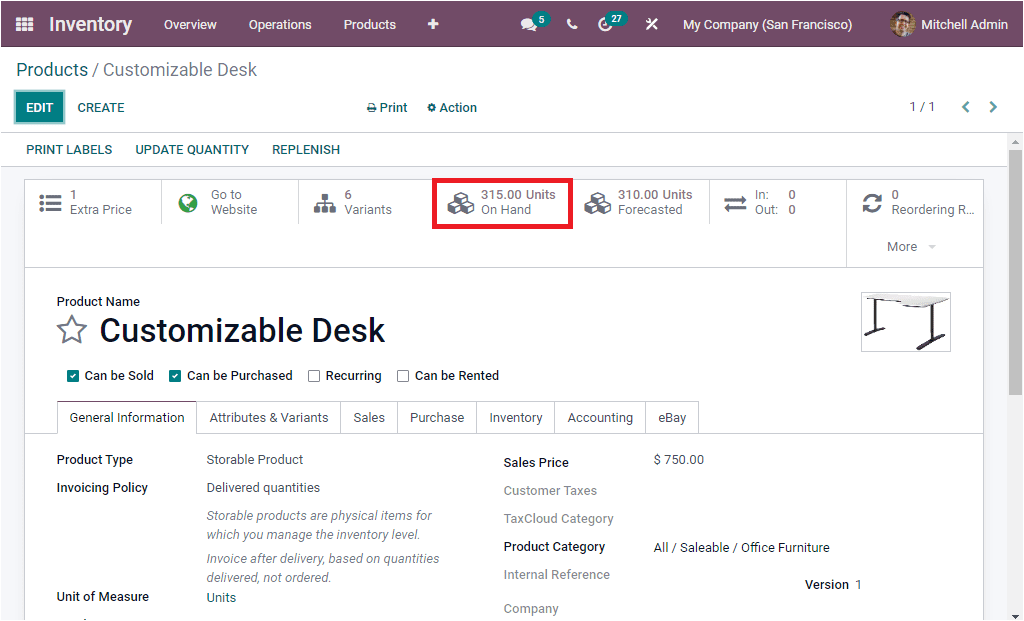Click the next record chevron
This screenshot has width=1024, height=621.
pos(993,106)
